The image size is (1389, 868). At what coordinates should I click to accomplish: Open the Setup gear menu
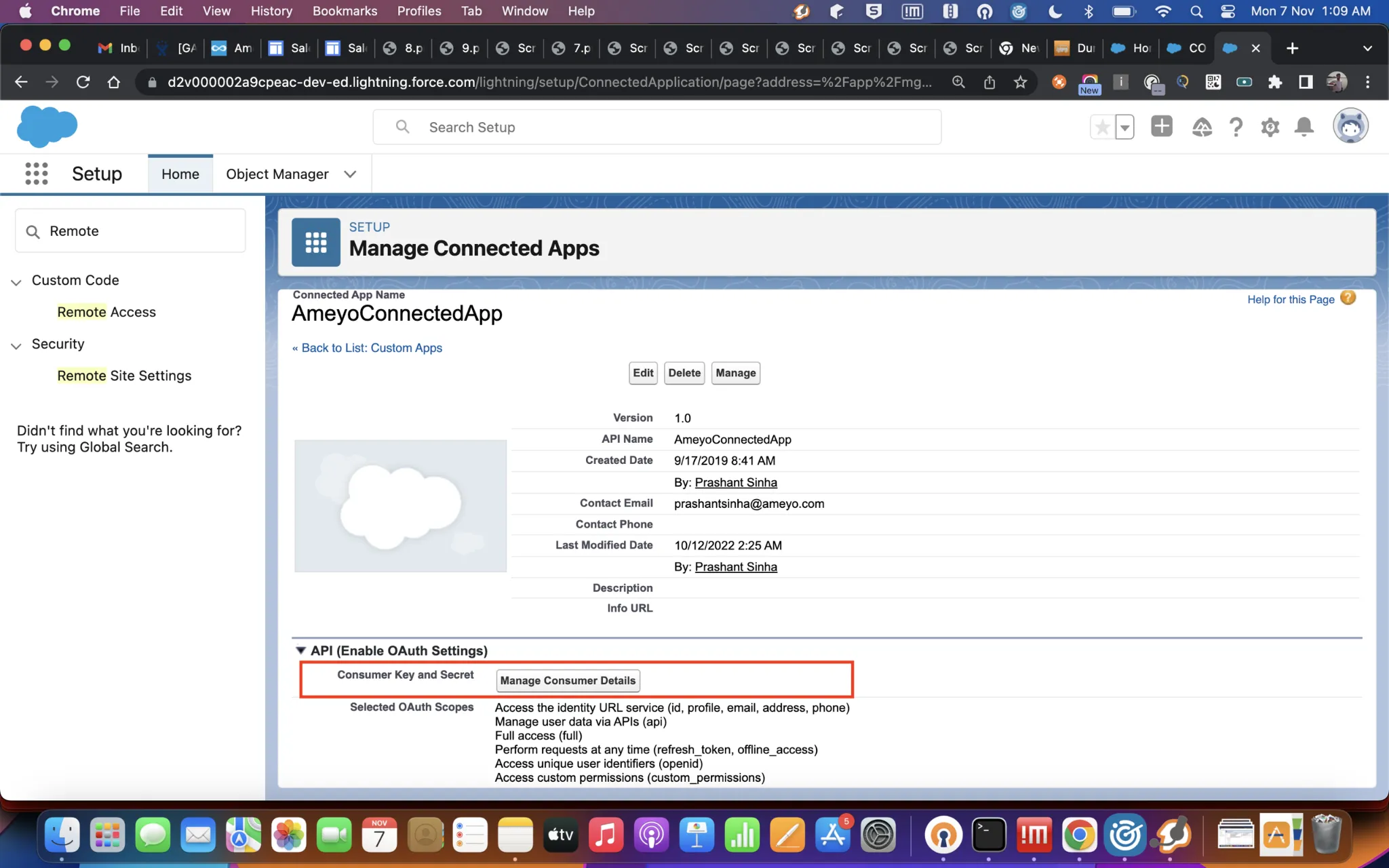(1270, 127)
